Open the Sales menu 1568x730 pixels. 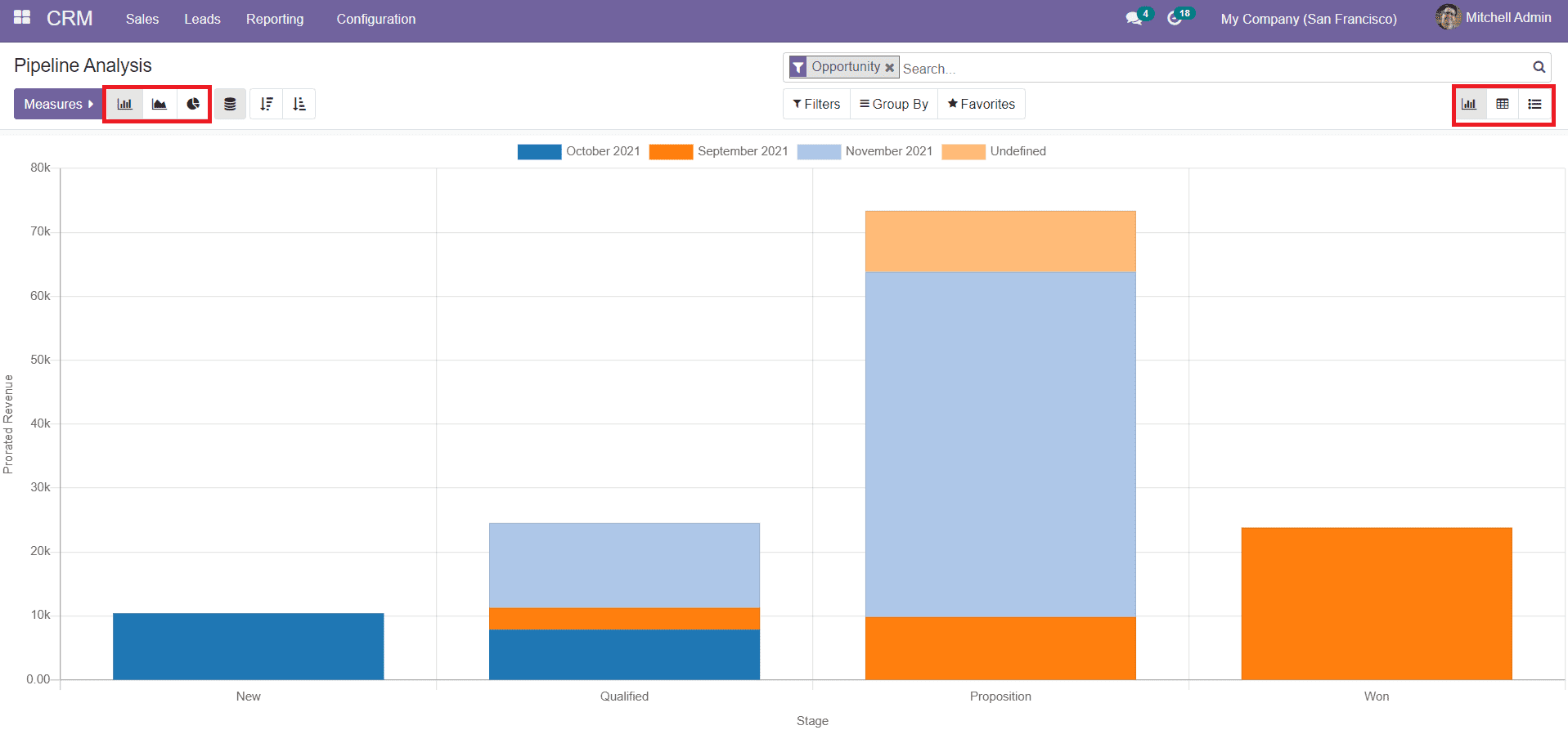click(x=142, y=19)
